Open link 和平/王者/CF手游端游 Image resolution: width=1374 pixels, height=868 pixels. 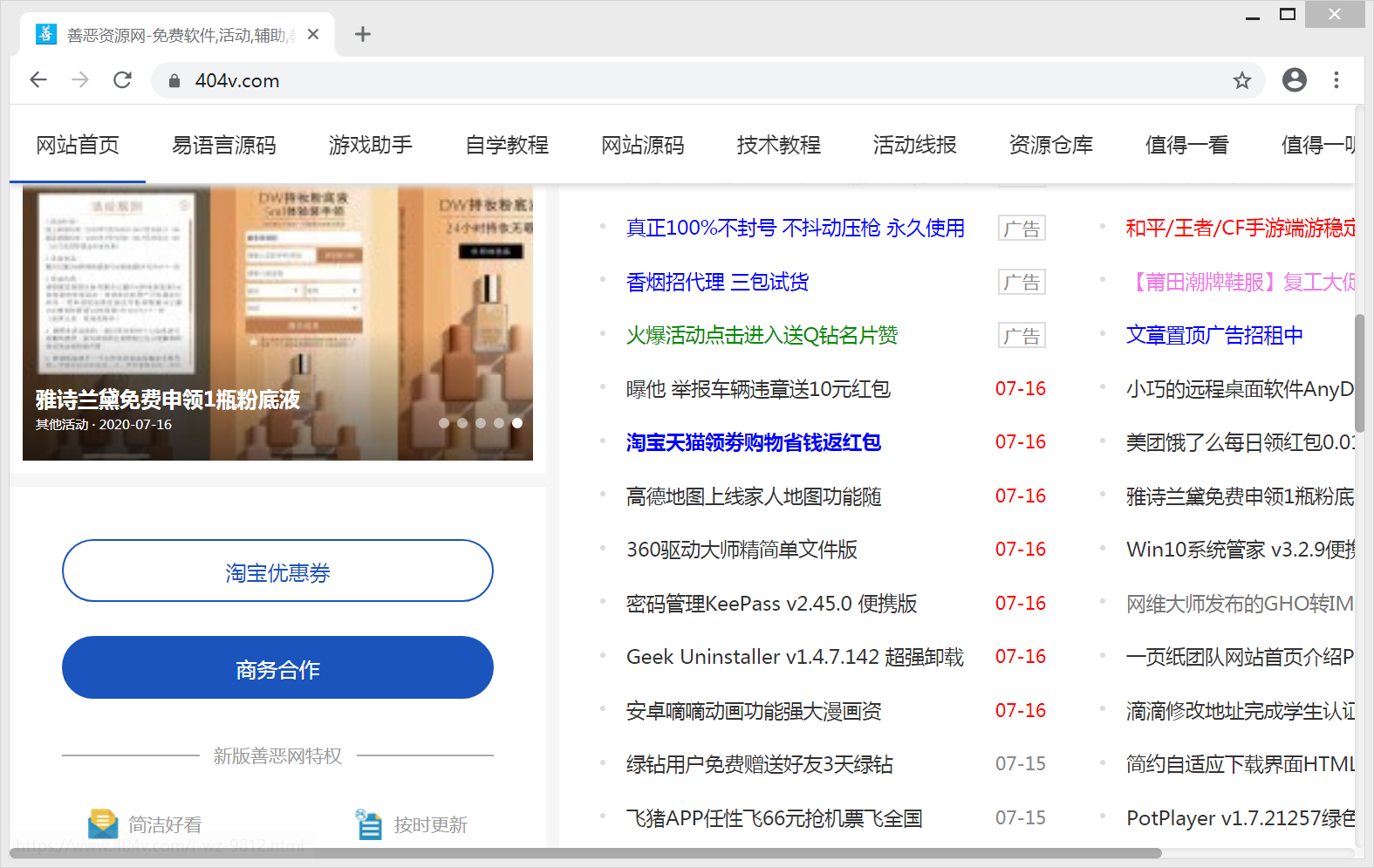1241,229
